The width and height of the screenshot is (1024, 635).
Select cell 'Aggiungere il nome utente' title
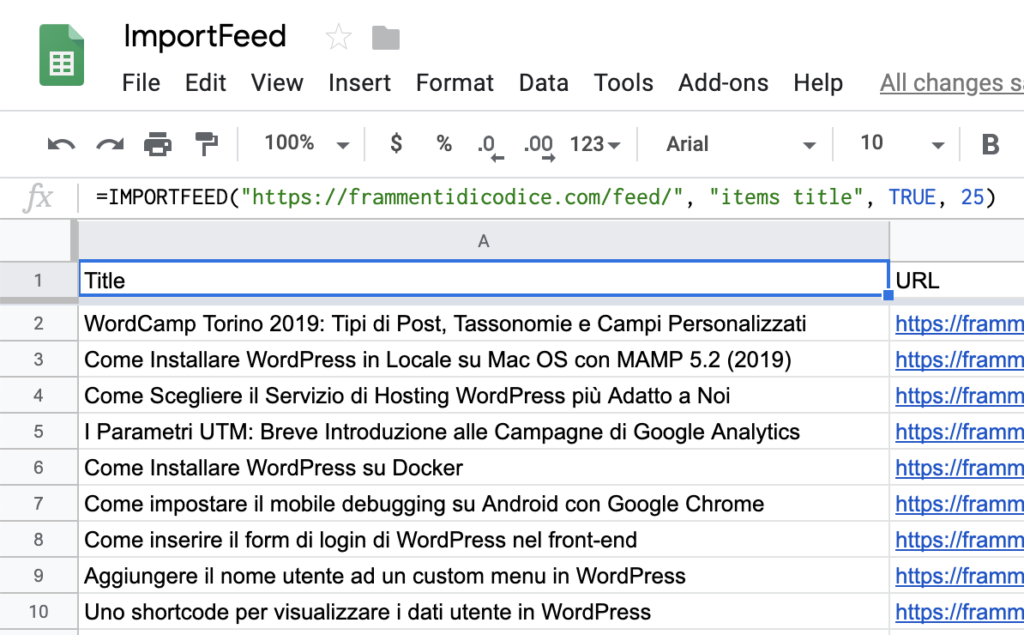pyautogui.click(x=483, y=576)
